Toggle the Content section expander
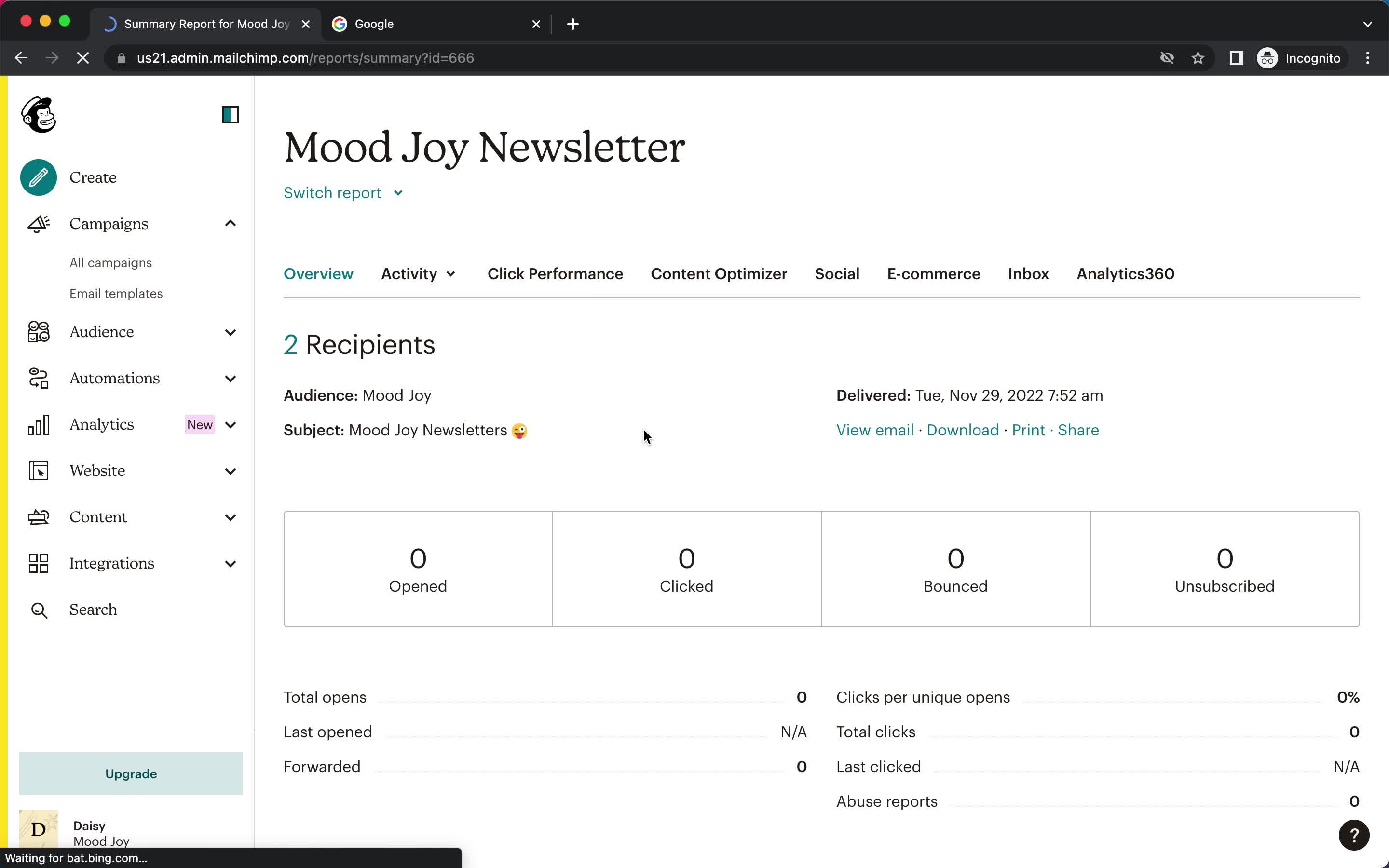Screen dimensions: 1389x868 click(x=230, y=517)
